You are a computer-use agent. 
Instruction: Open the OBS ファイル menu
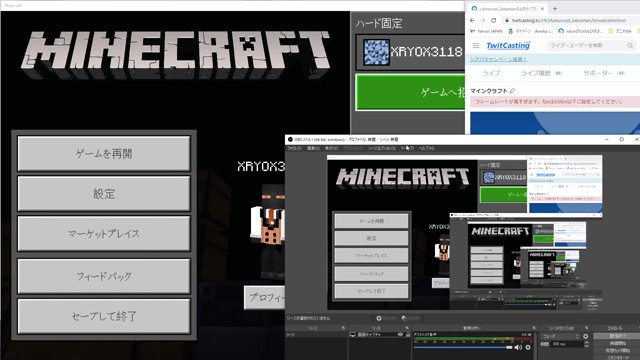[294, 148]
